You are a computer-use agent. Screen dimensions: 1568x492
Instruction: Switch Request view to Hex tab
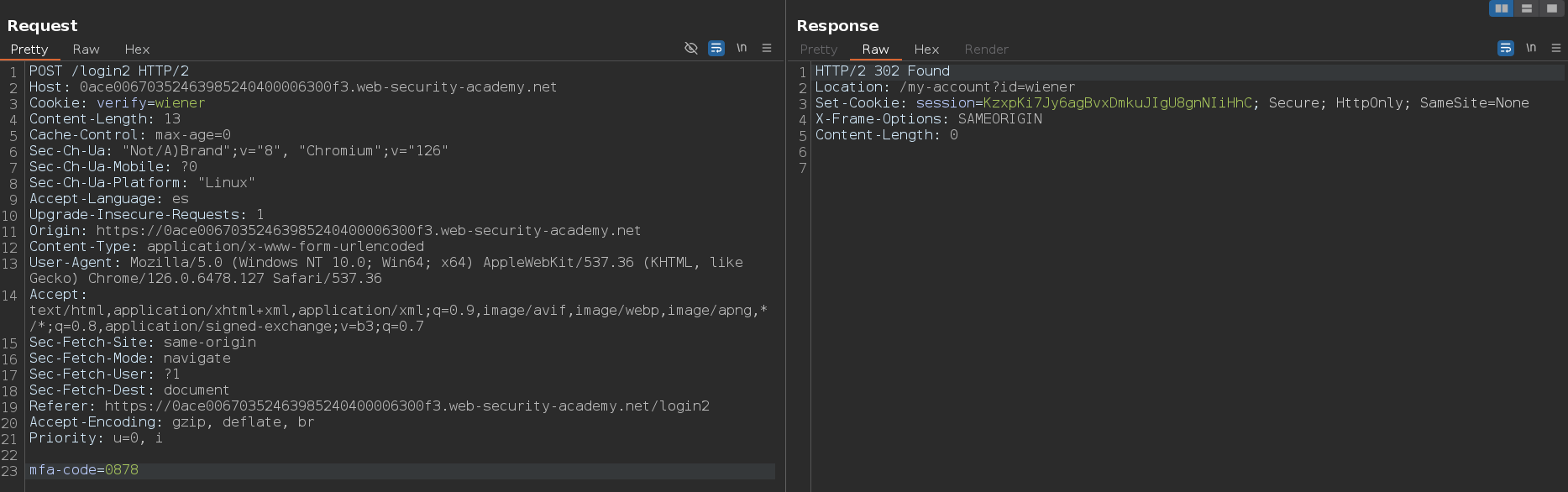[137, 50]
